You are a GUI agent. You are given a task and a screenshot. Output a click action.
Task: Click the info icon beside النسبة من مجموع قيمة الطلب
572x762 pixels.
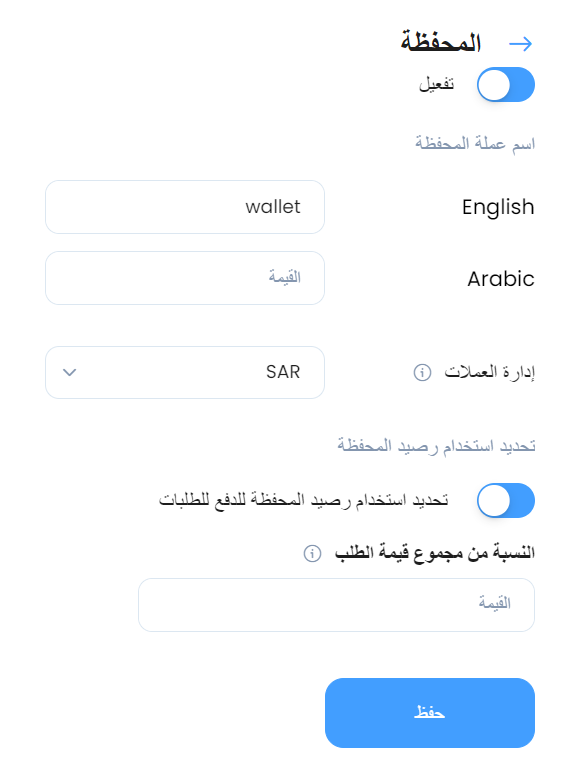tap(312, 554)
